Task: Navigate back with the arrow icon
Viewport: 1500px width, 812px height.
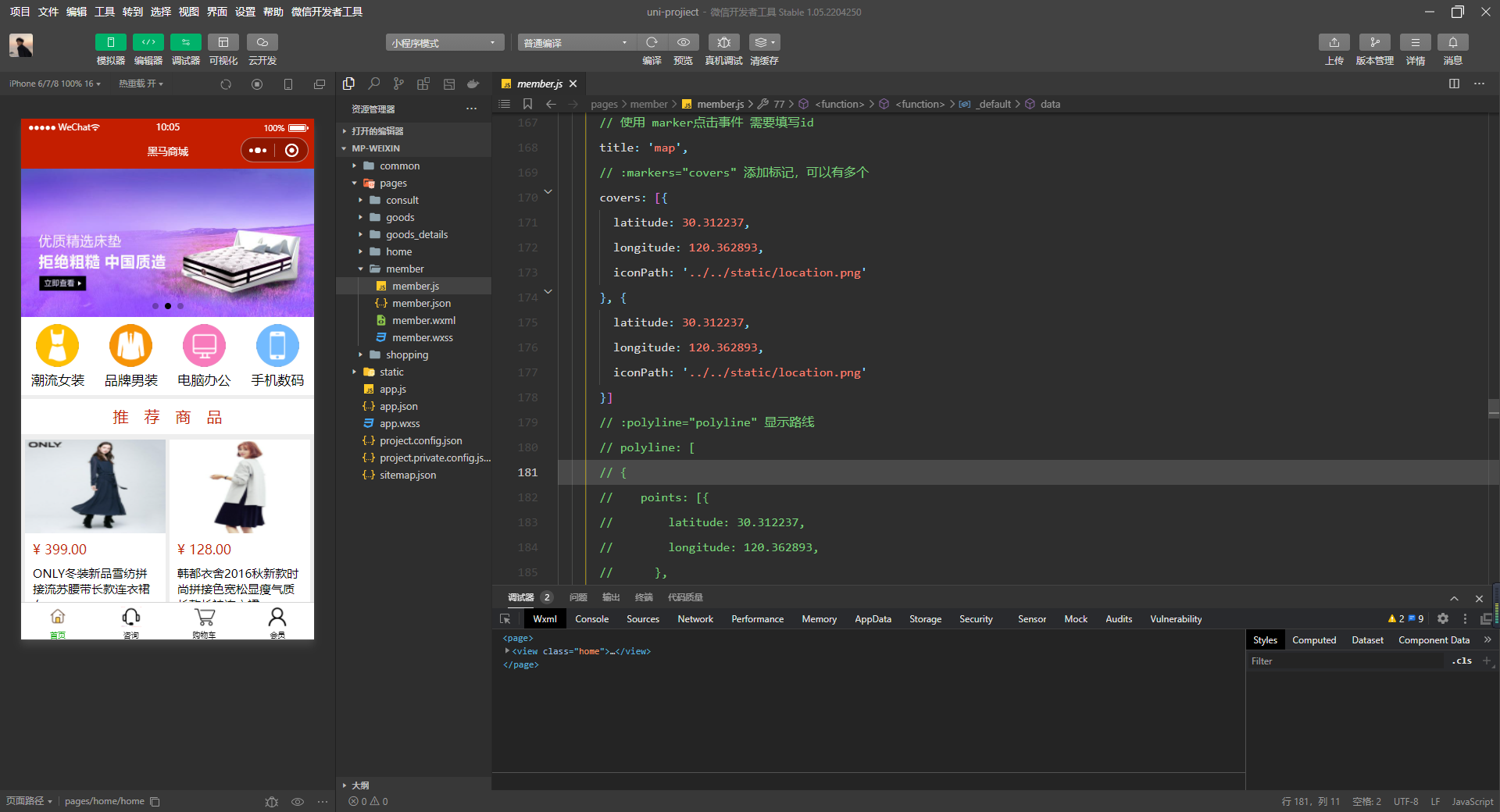Action: pos(551,104)
